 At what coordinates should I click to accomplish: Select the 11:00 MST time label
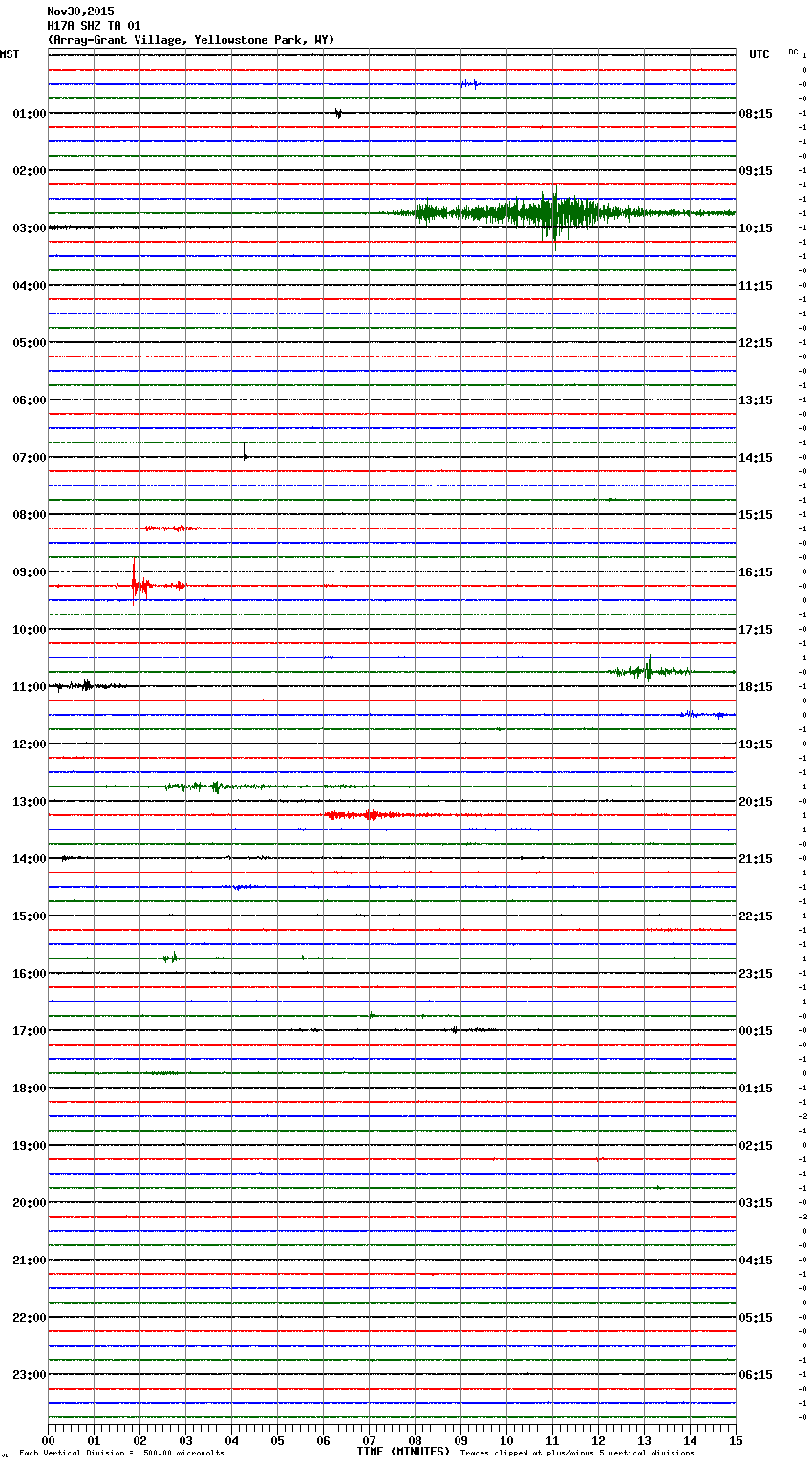click(30, 687)
